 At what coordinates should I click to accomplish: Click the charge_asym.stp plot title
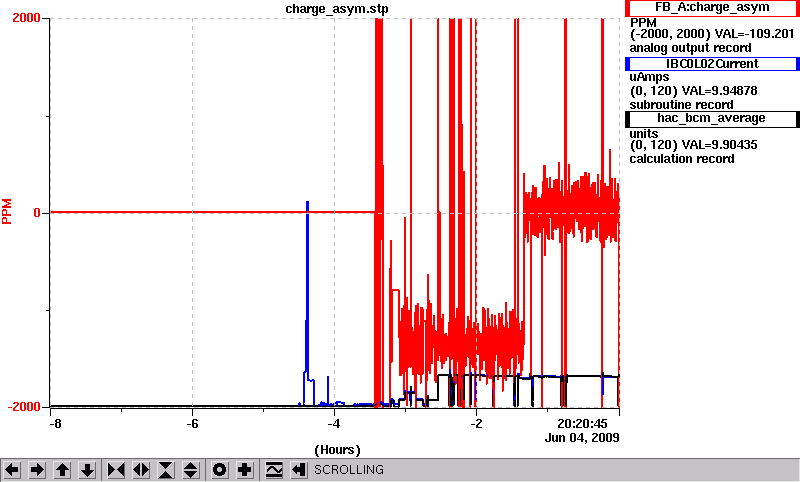(x=337, y=9)
